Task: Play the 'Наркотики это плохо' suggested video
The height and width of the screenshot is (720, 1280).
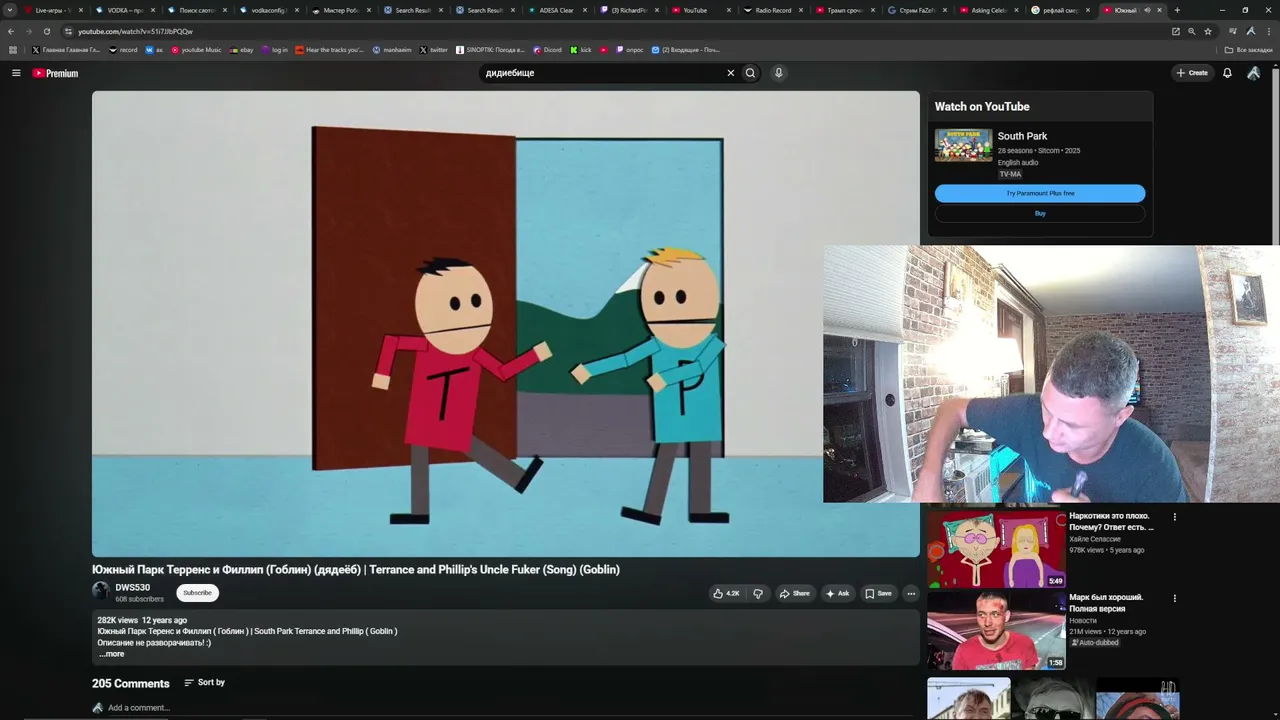Action: click(996, 549)
